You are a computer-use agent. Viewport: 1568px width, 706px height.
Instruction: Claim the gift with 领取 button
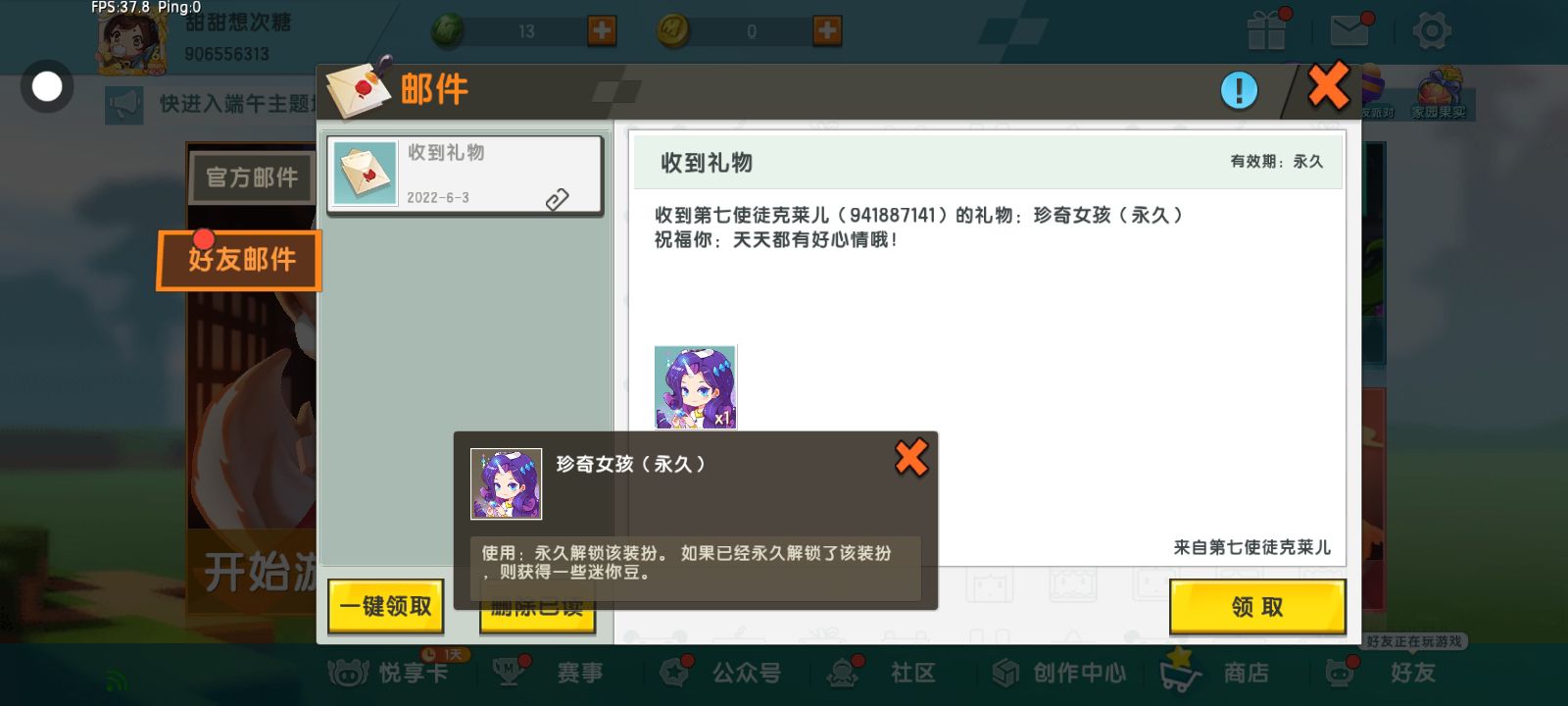[x=1257, y=607]
